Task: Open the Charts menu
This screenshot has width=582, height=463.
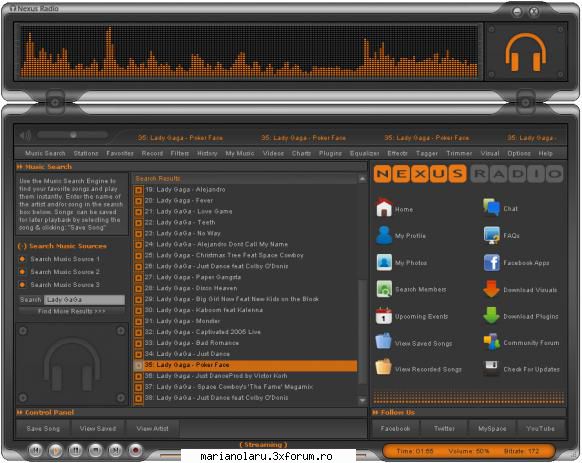Action: point(301,153)
